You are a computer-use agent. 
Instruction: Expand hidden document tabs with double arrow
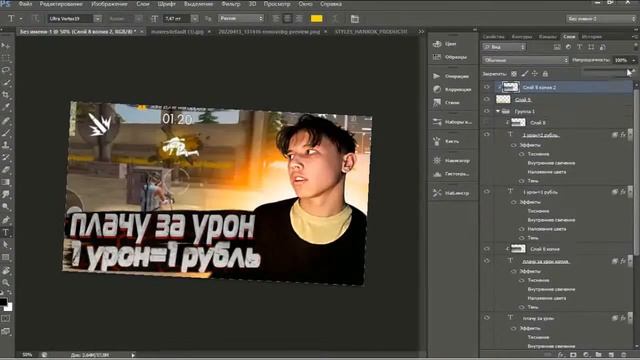(x=421, y=31)
